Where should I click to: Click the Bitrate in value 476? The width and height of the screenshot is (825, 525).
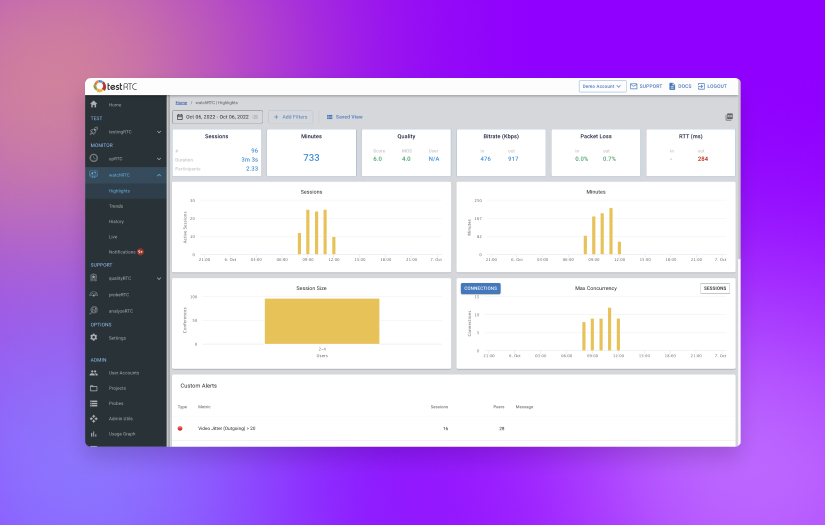pyautogui.click(x=485, y=158)
